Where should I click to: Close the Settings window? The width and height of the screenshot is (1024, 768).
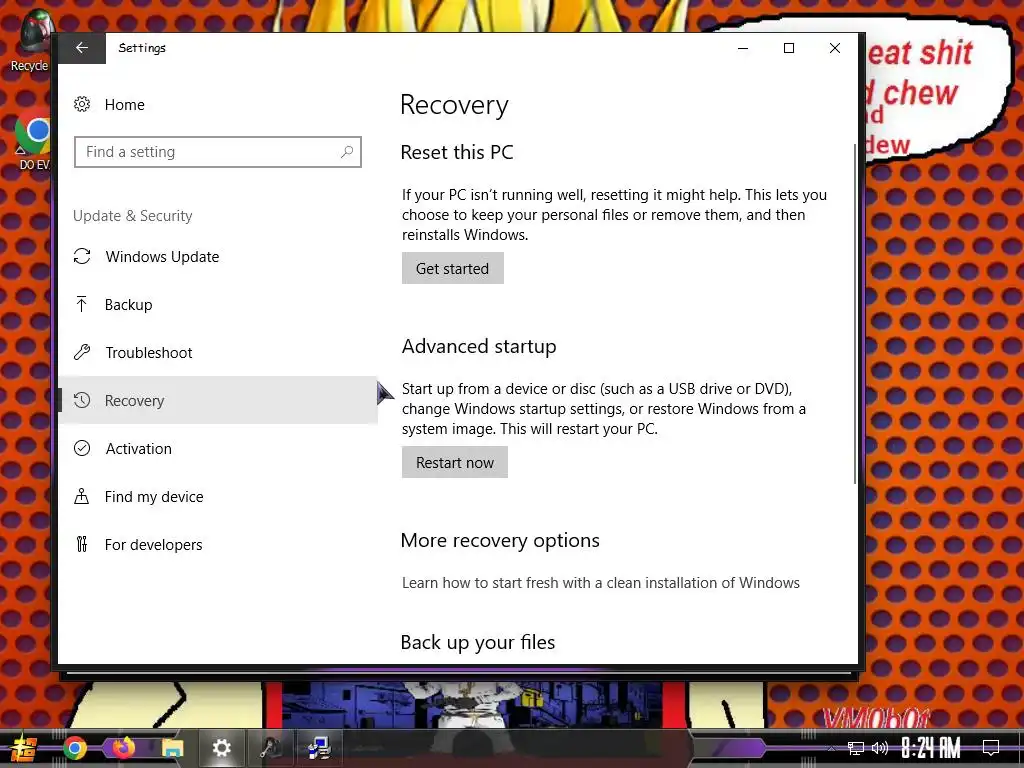click(835, 48)
